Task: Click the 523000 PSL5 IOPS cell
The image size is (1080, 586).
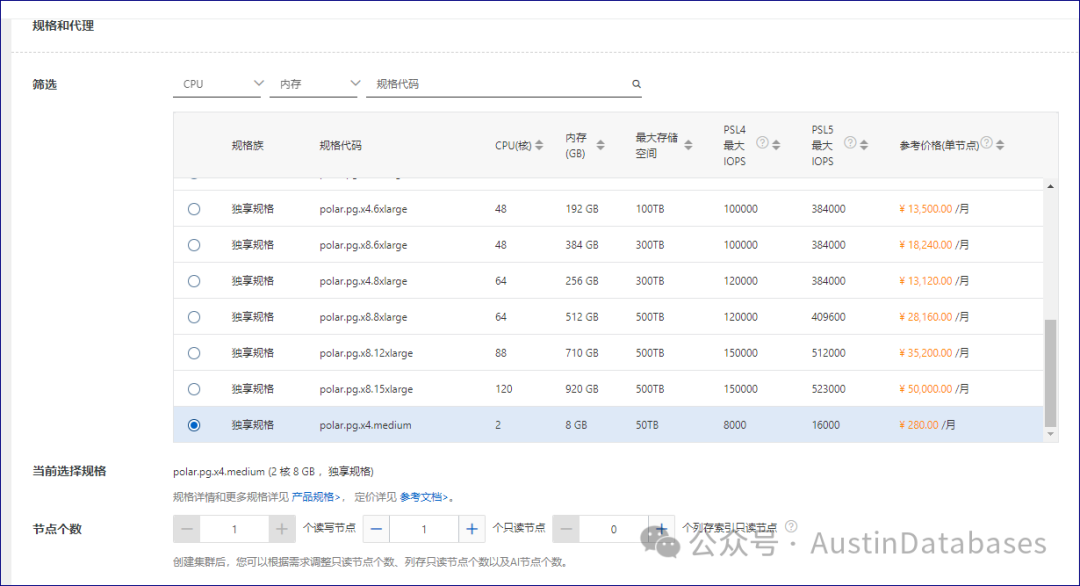Action: [x=829, y=389]
